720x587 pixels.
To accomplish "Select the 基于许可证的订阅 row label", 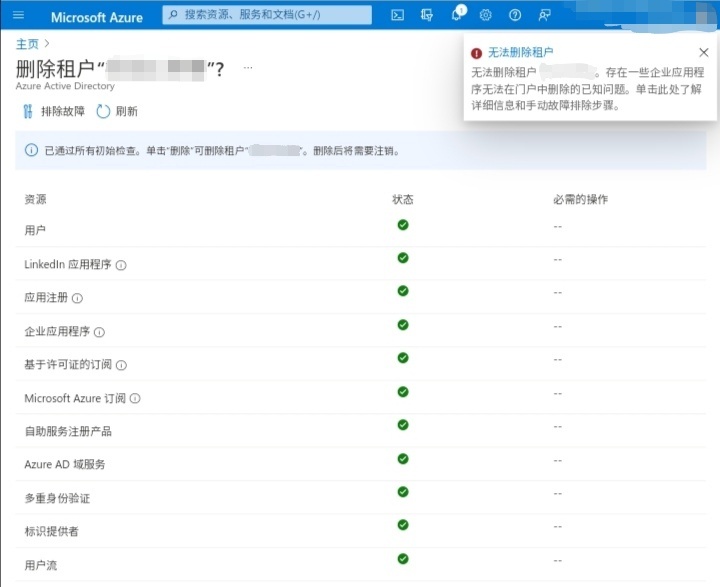I will tap(68, 364).
